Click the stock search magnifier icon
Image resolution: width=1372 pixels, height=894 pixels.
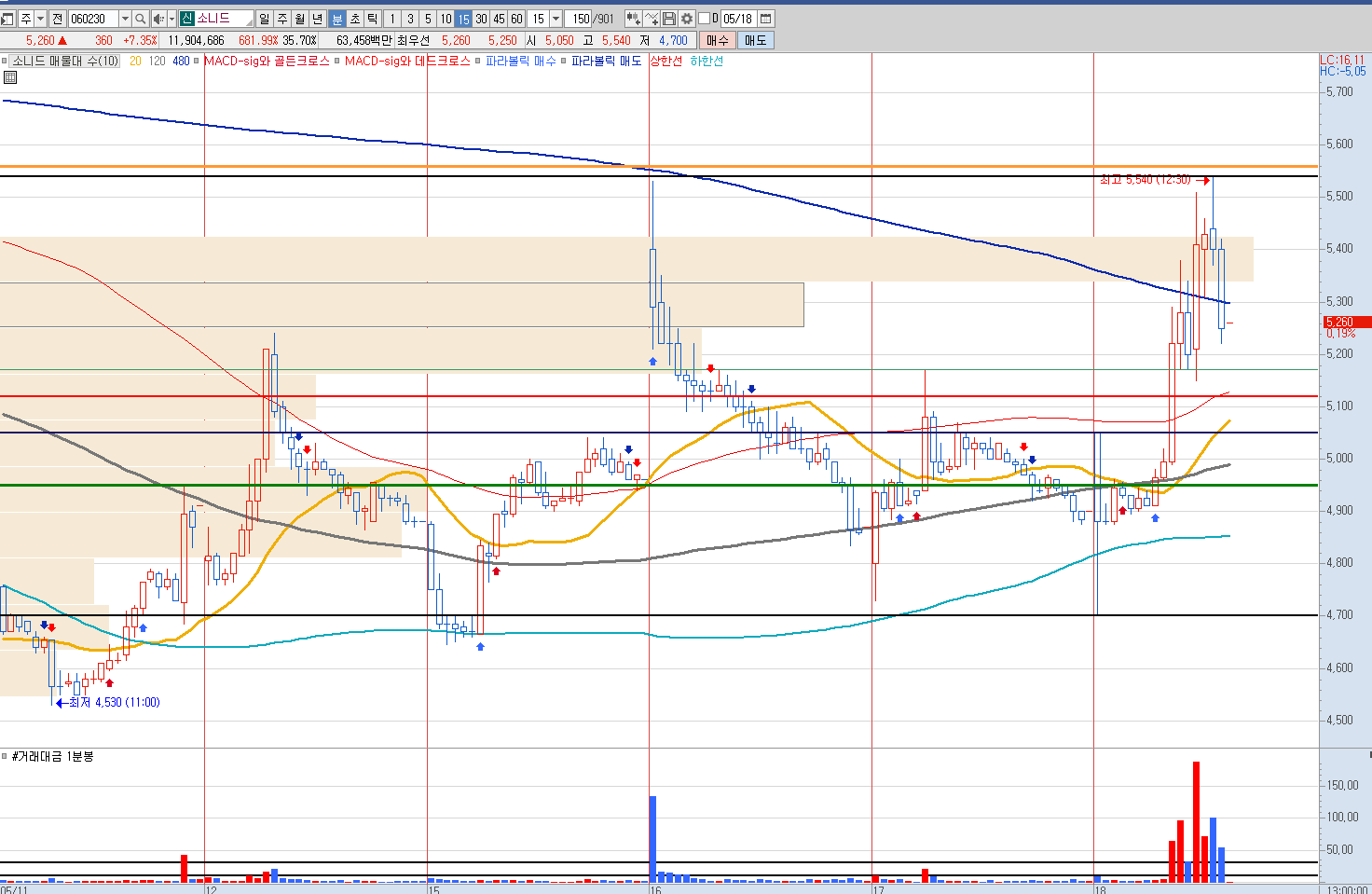(x=141, y=19)
